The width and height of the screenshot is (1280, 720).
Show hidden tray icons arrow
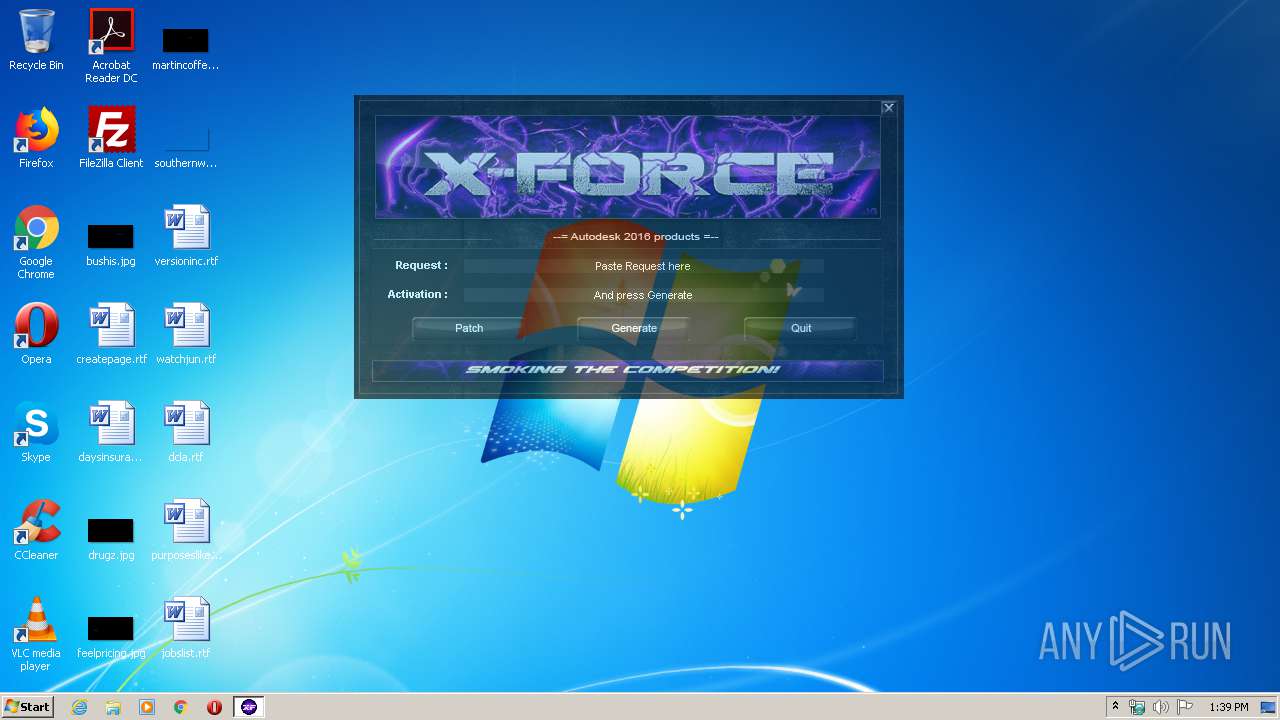[1115, 707]
